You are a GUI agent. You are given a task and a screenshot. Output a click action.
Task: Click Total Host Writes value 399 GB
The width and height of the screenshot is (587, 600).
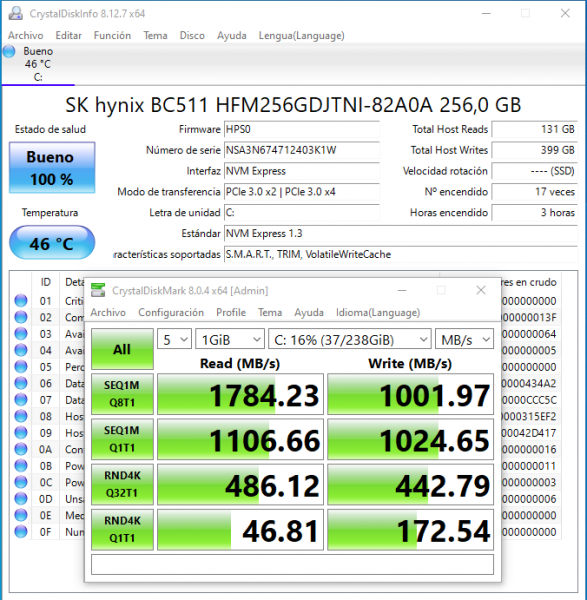(x=534, y=150)
